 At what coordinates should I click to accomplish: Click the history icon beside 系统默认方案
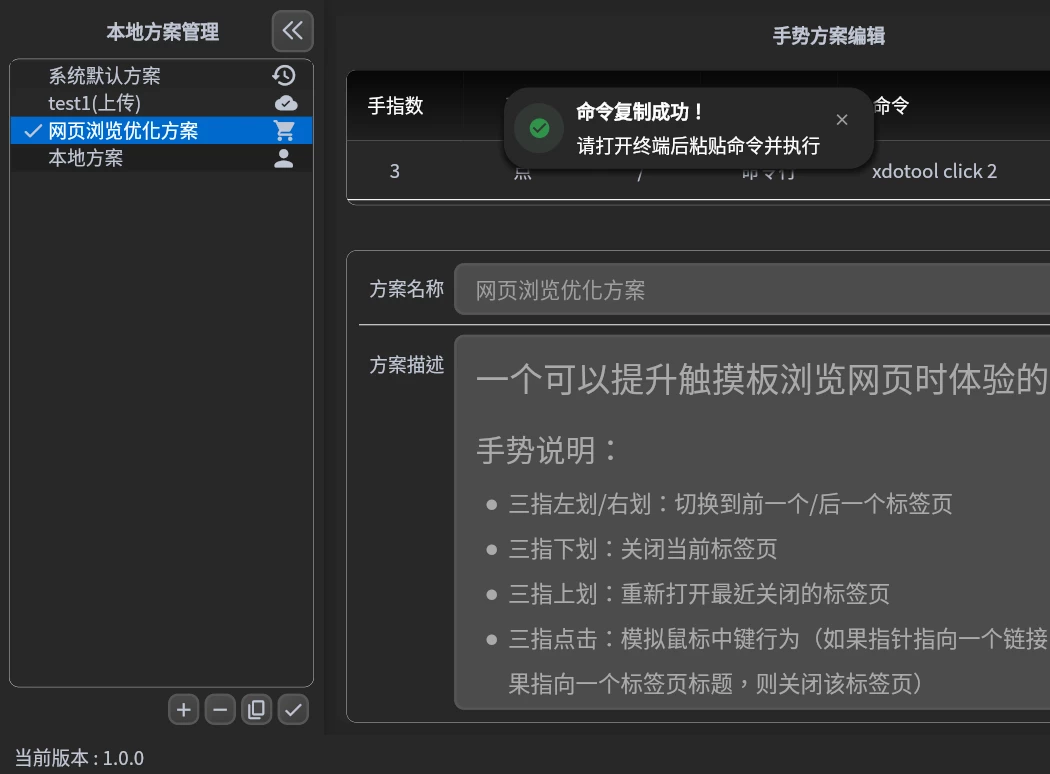(x=284, y=76)
